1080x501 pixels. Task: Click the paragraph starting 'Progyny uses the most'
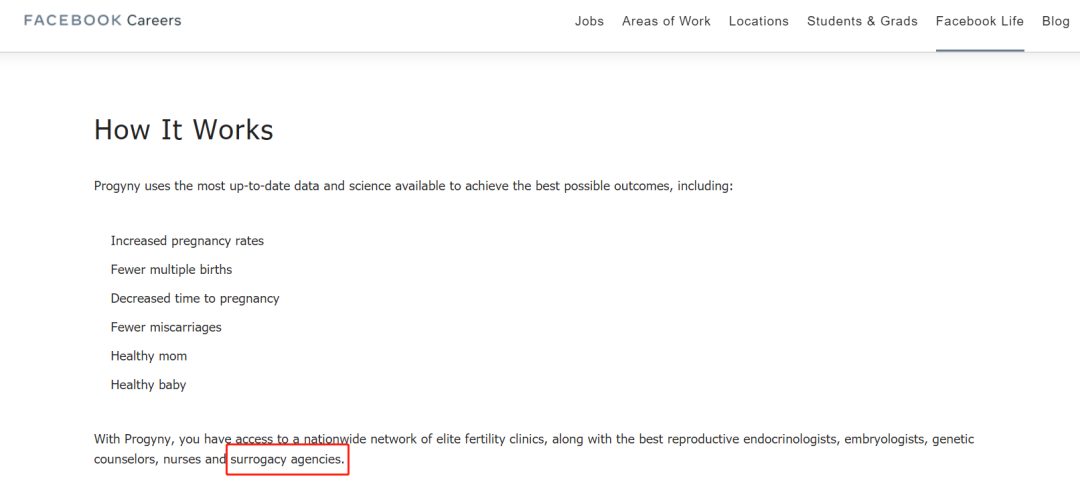pos(413,187)
